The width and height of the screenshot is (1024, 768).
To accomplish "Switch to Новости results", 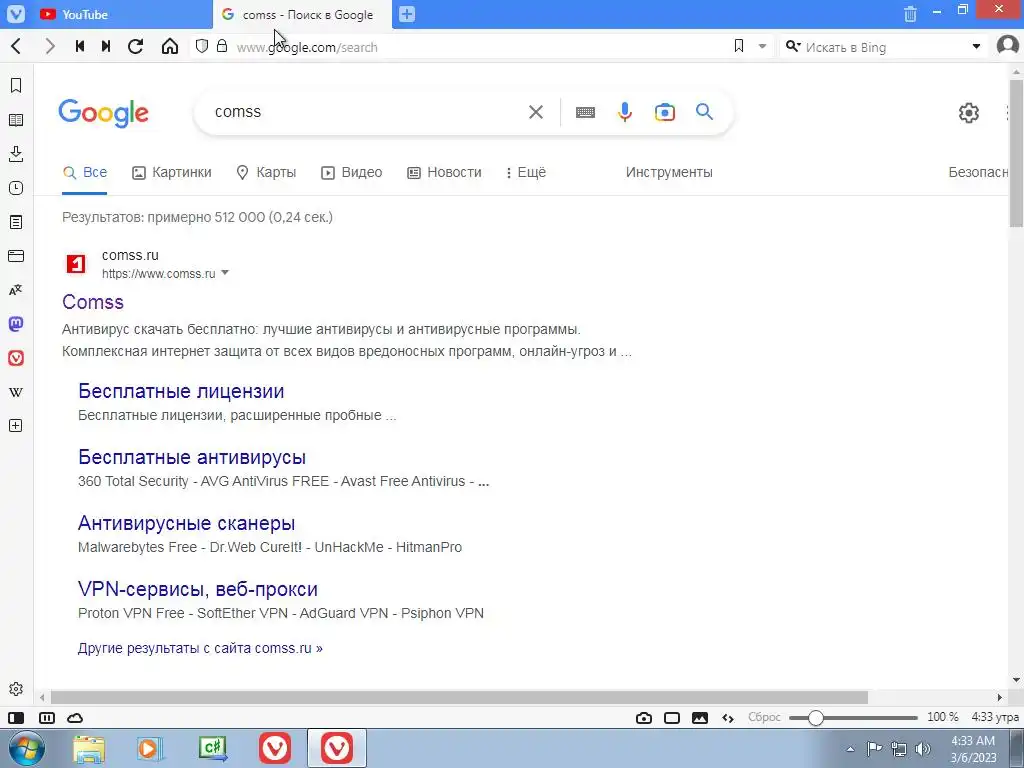I will 444,172.
